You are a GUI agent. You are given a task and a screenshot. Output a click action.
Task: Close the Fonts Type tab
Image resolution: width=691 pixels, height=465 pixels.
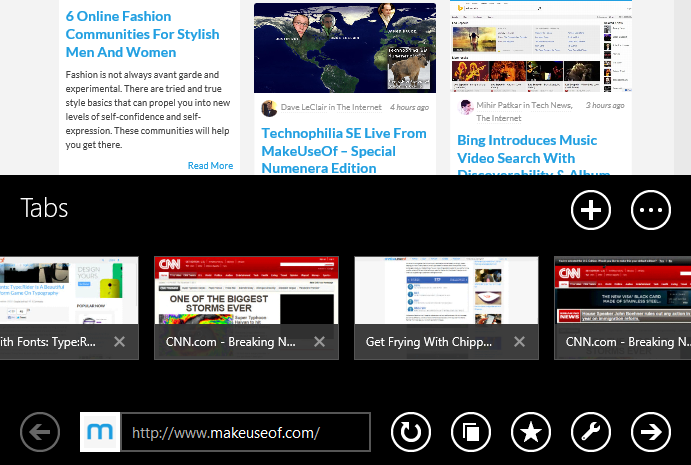click(x=119, y=342)
